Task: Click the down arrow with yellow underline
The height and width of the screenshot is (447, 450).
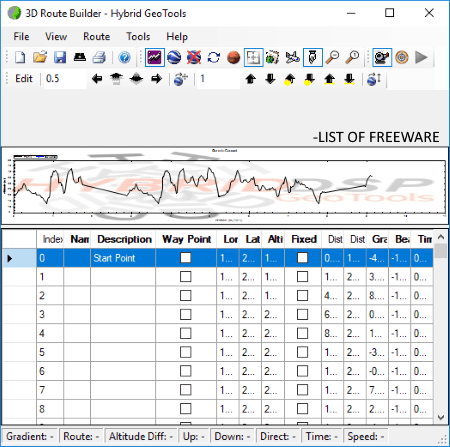Action: 349,79
